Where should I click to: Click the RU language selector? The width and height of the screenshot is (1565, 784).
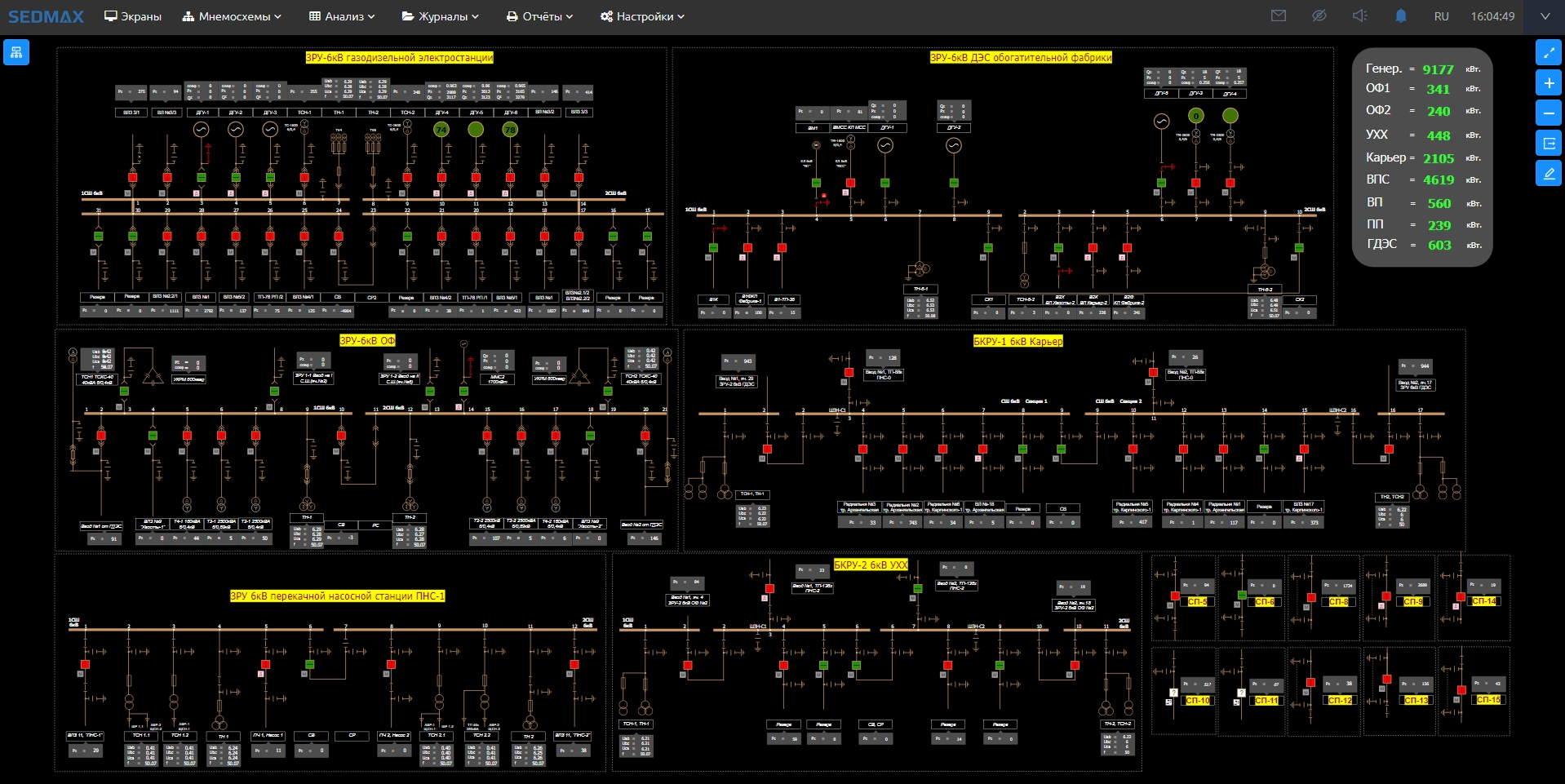tap(1442, 16)
